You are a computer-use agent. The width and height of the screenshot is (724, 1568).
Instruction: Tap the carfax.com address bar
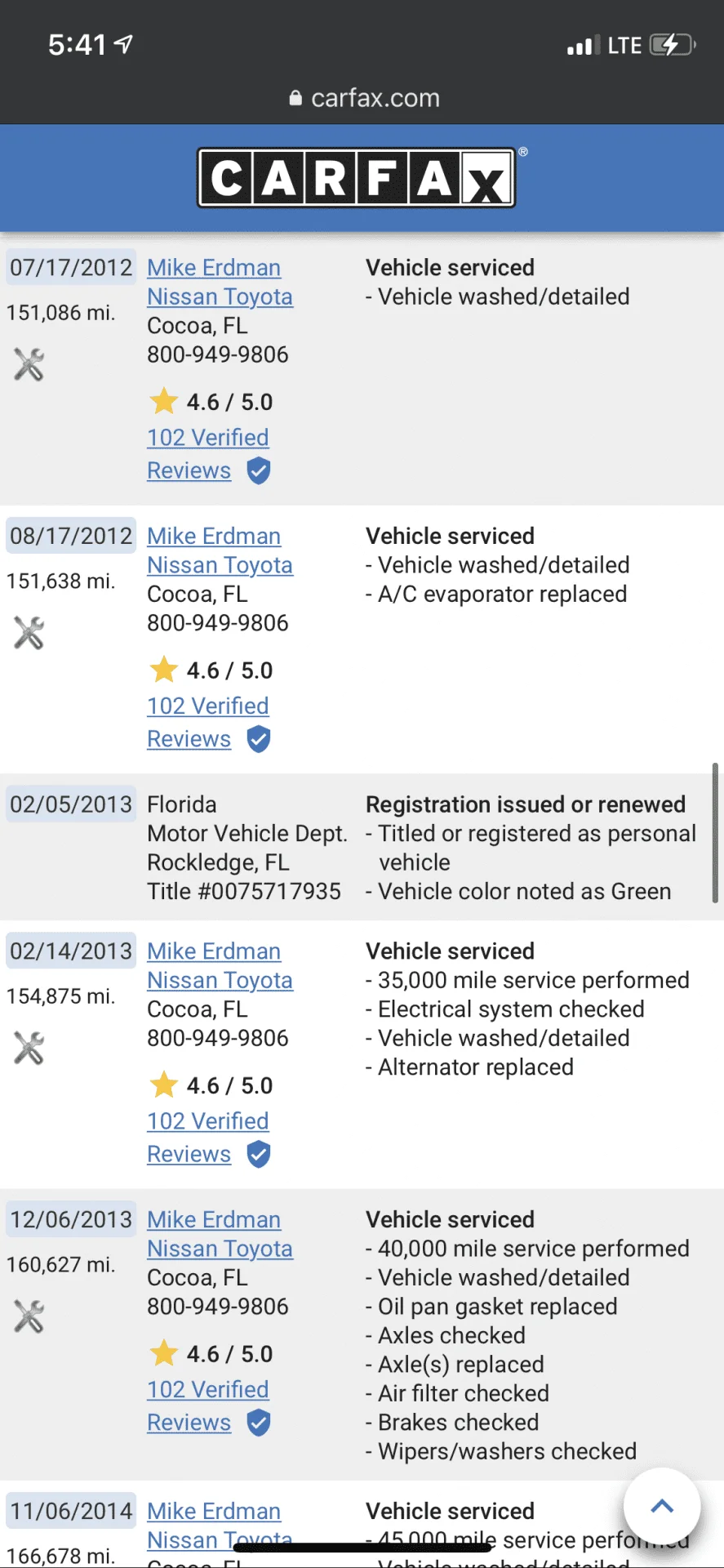364,98
